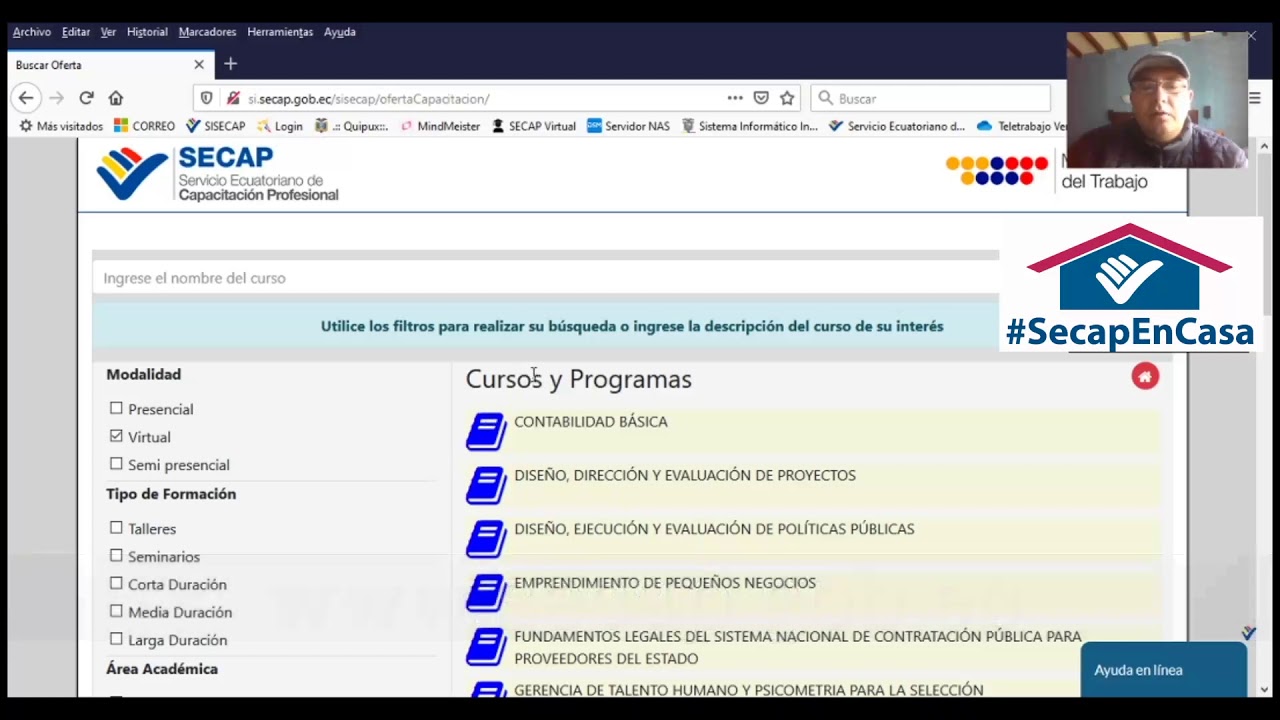This screenshot has height=720, width=1280.
Task: Click the book icon for EMPRENDIMIENTO DE PEQUEÑOS NEGOCIOS
Action: [487, 593]
